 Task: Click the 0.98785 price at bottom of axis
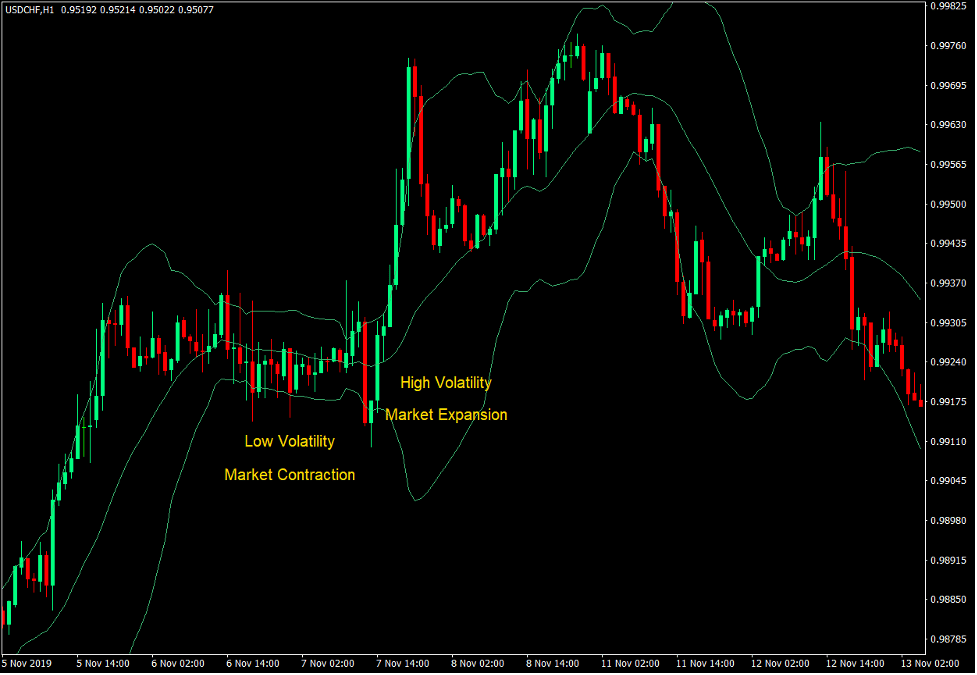pyautogui.click(x=948, y=636)
